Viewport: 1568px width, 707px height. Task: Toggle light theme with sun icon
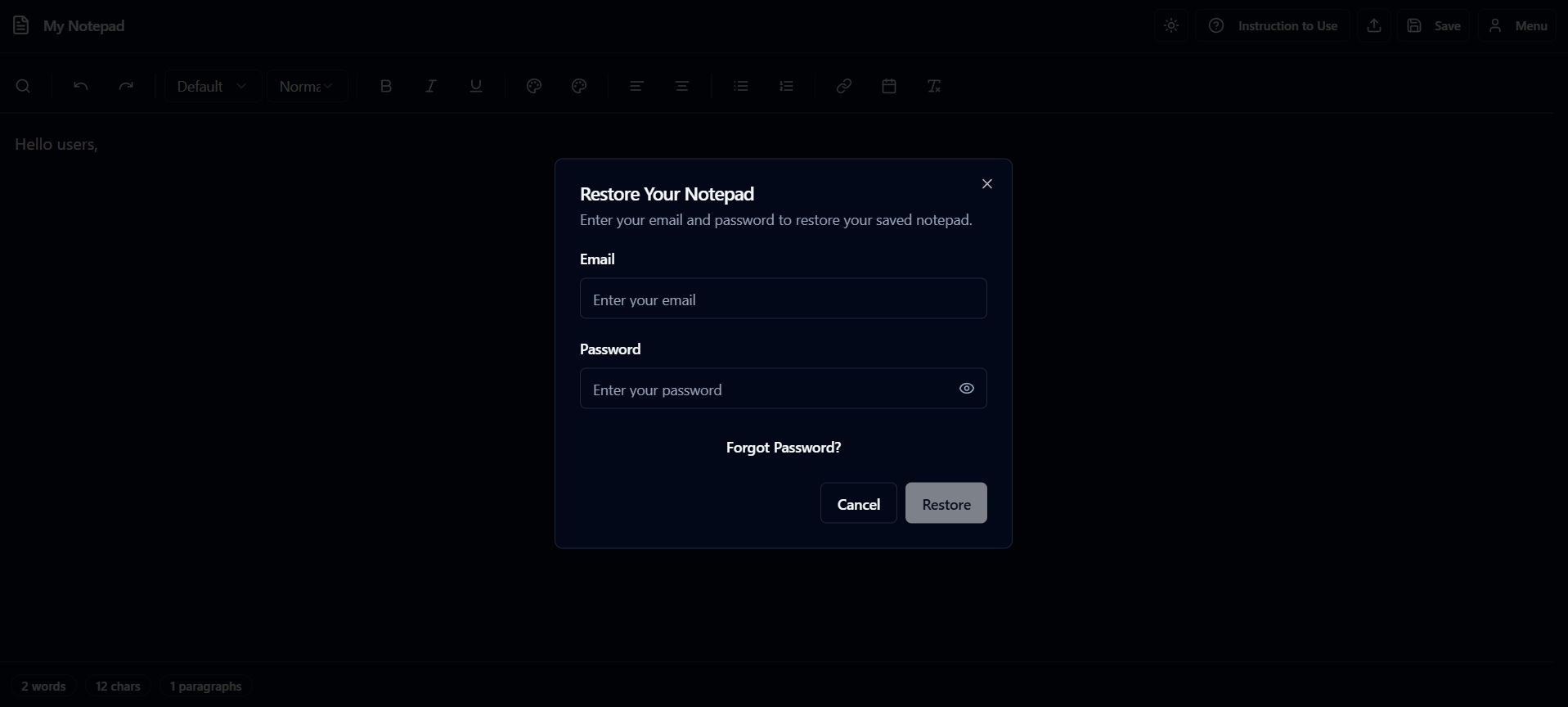tap(1171, 25)
